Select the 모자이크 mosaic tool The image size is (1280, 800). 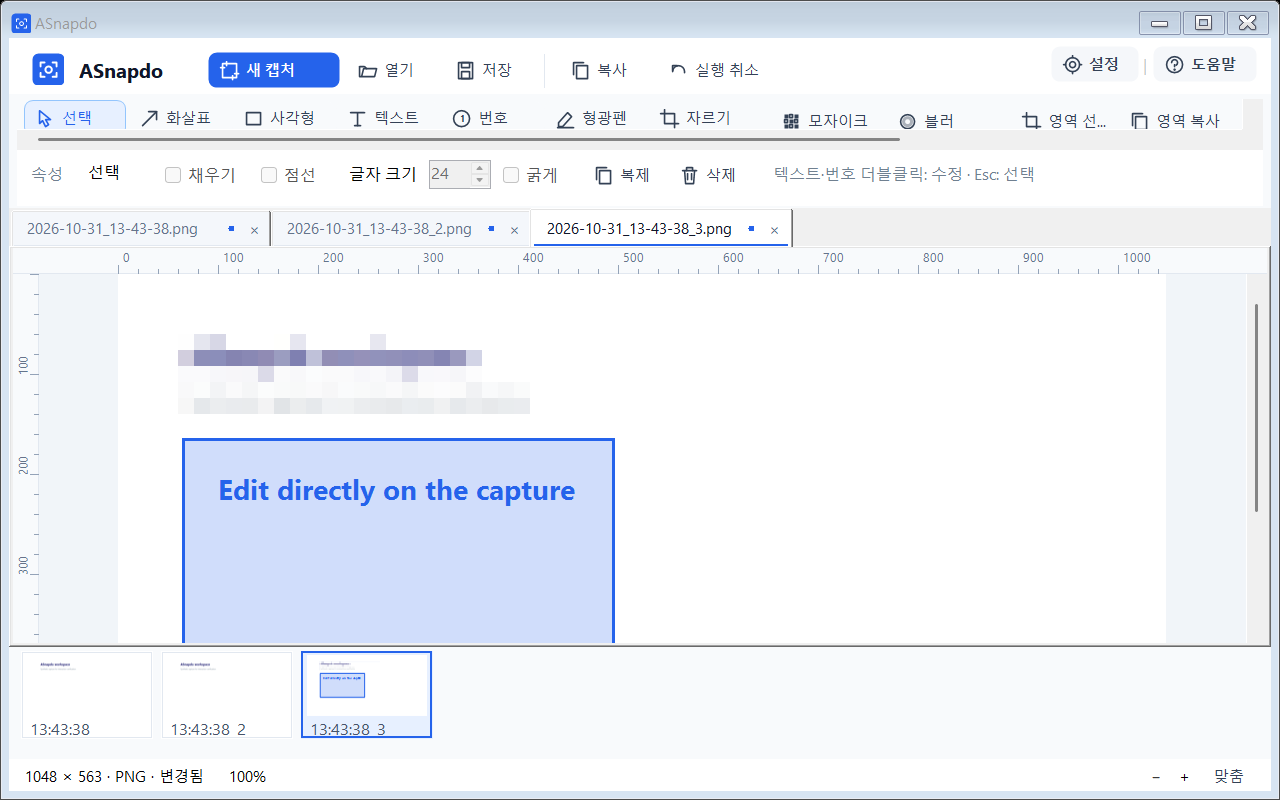[825, 121]
